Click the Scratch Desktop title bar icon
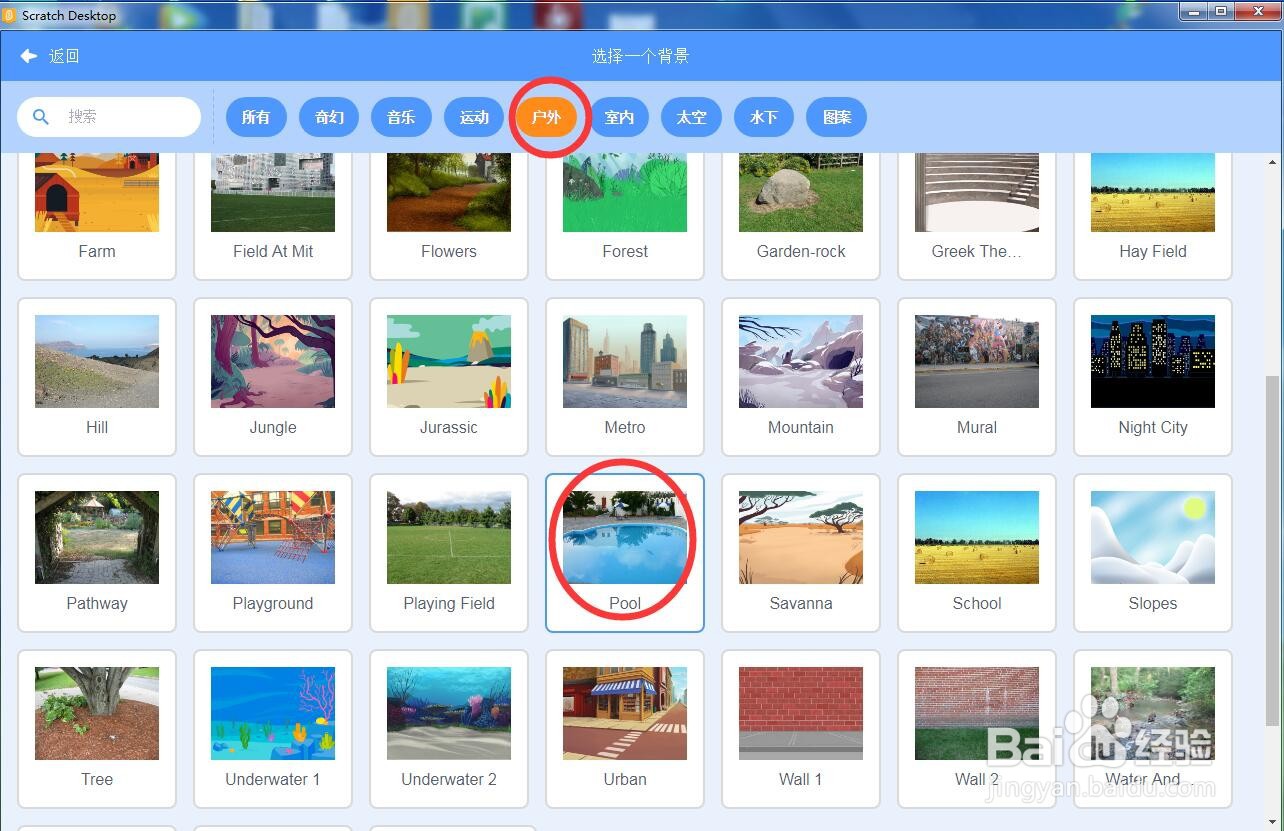The width and height of the screenshot is (1284, 831). click(x=9, y=15)
